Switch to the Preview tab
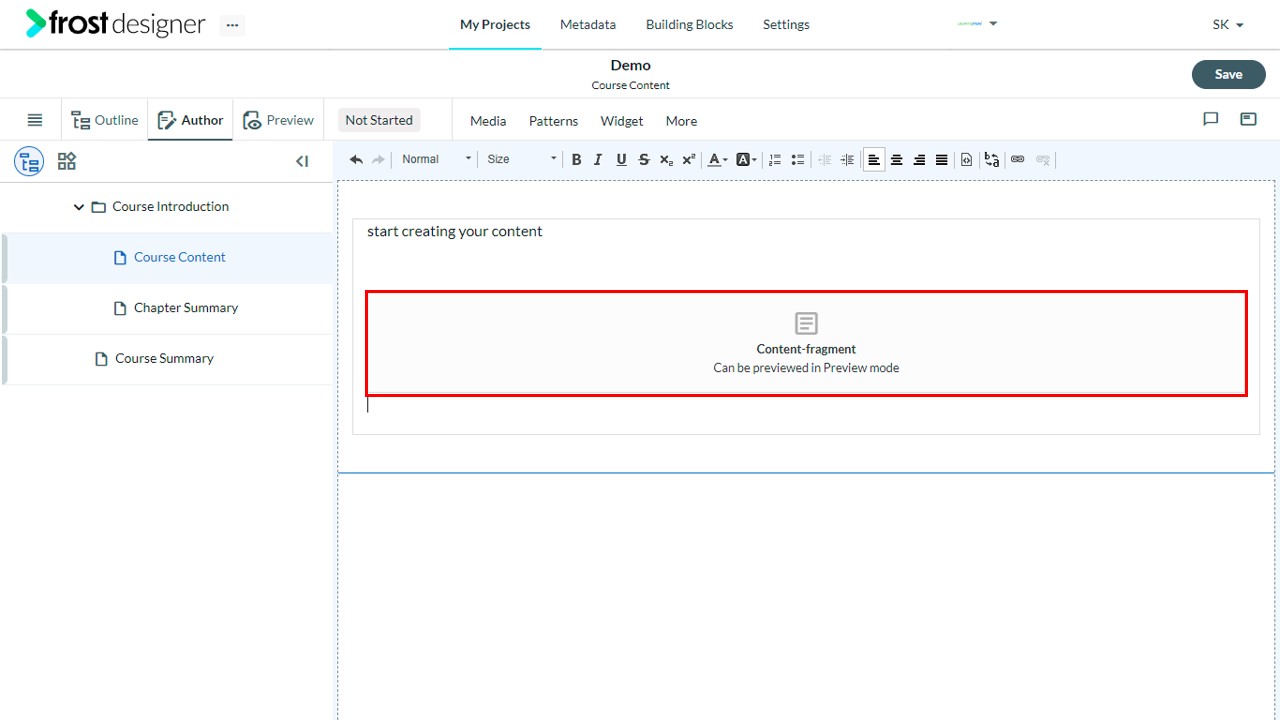The image size is (1280, 720). [x=279, y=120]
